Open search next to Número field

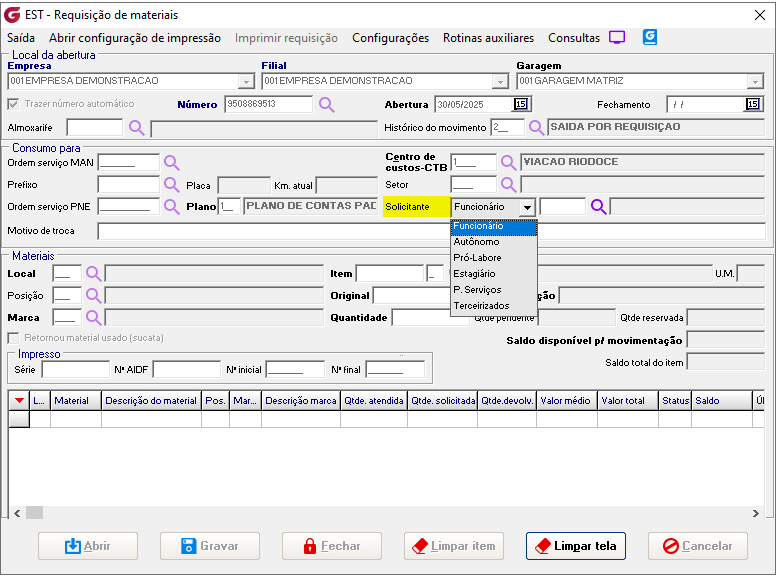tap(327, 104)
